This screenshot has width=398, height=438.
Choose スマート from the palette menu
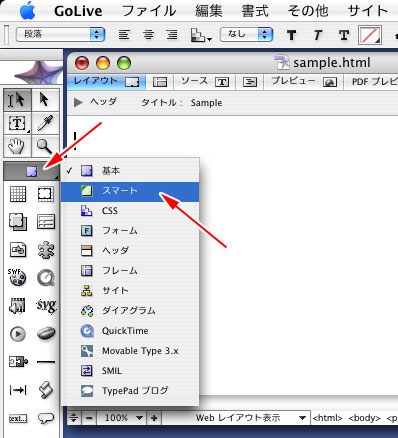click(x=130, y=191)
